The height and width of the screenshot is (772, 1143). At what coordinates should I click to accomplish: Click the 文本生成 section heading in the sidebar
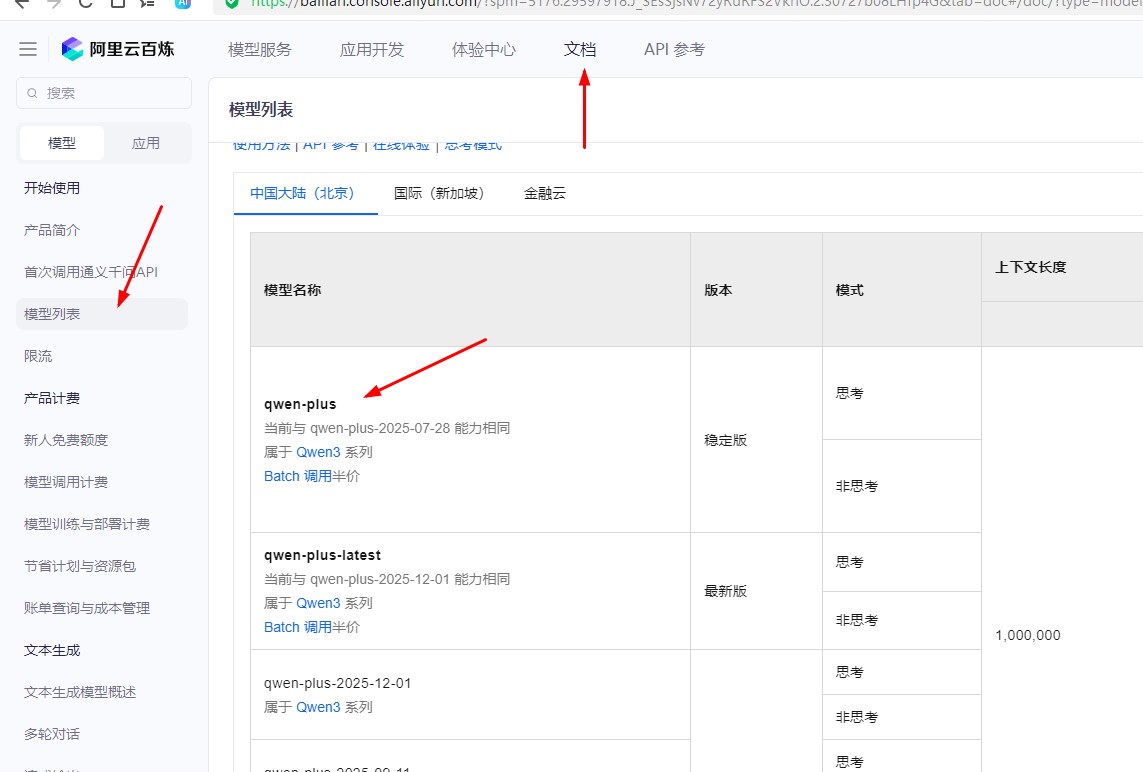click(x=52, y=650)
